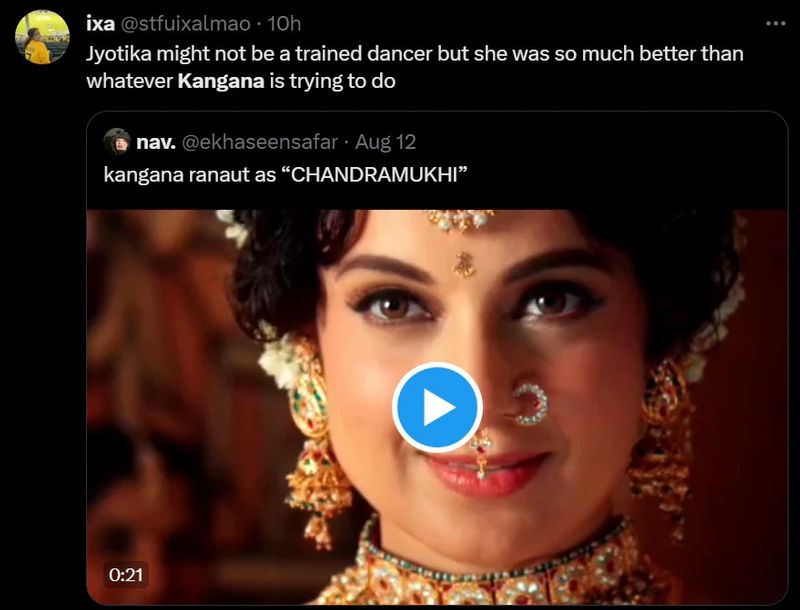Click the quoted text "kangana ranaut as"
The image size is (800, 610).
[184, 173]
